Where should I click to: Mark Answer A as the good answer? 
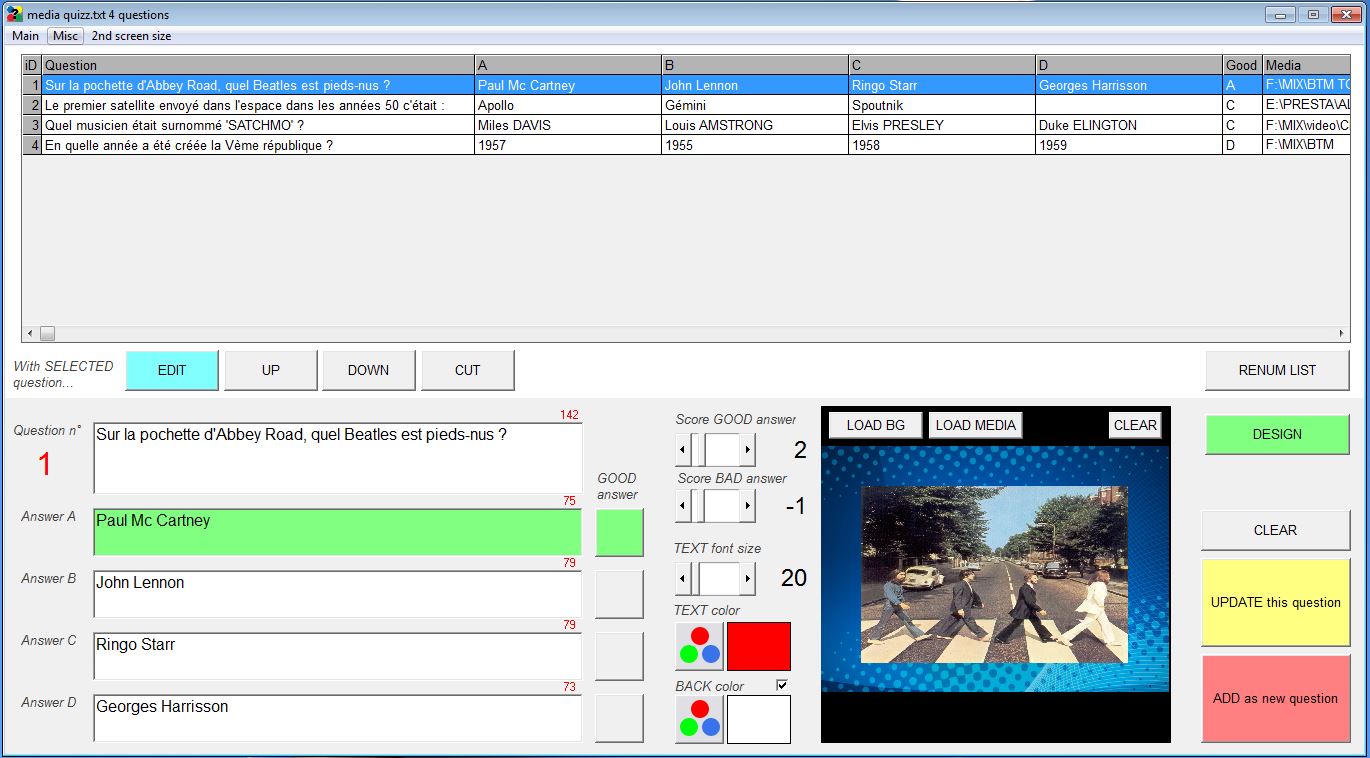click(619, 532)
